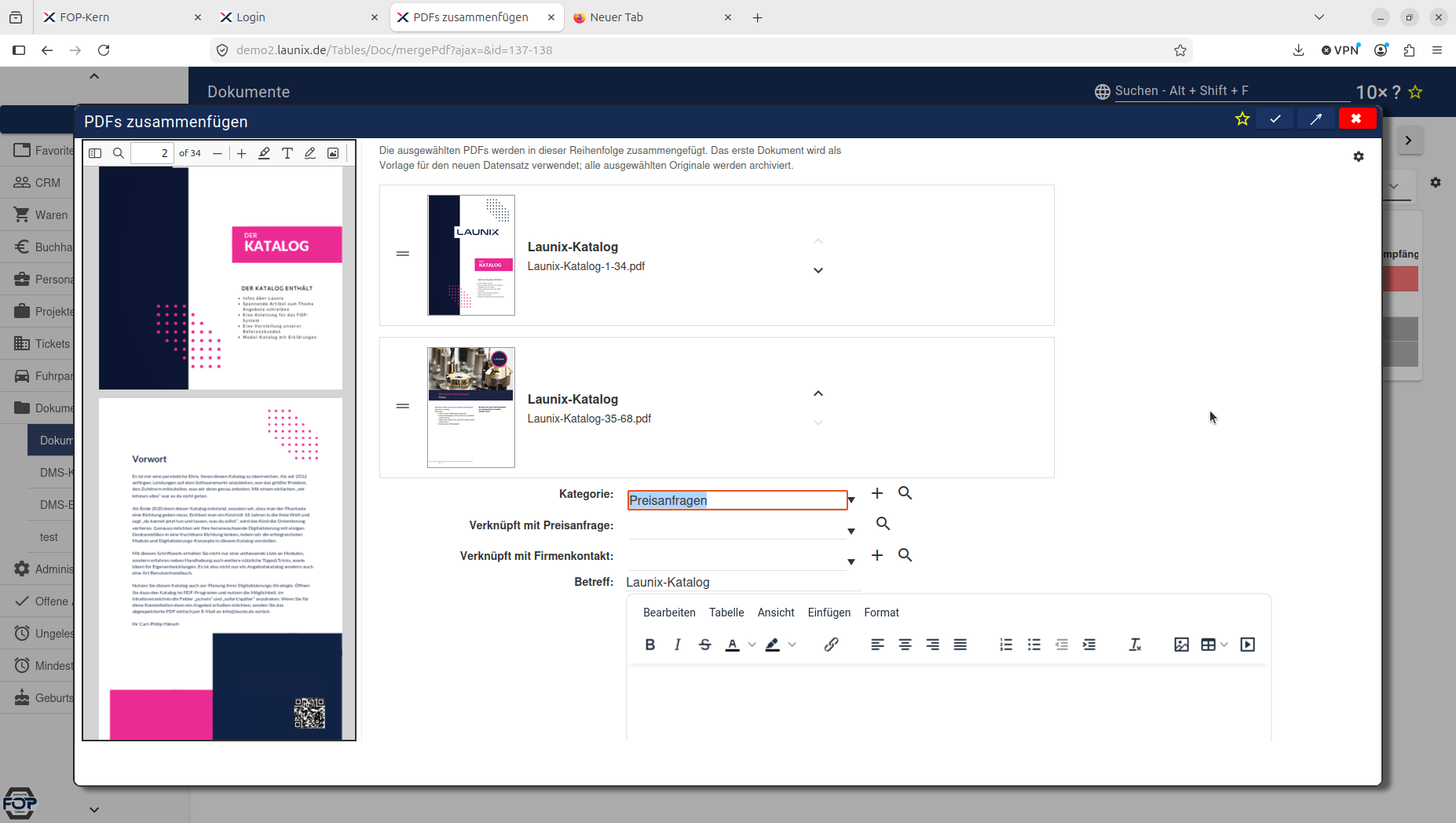Select the PDF add-image tool
This screenshot has width=1456, height=823.
333,153
